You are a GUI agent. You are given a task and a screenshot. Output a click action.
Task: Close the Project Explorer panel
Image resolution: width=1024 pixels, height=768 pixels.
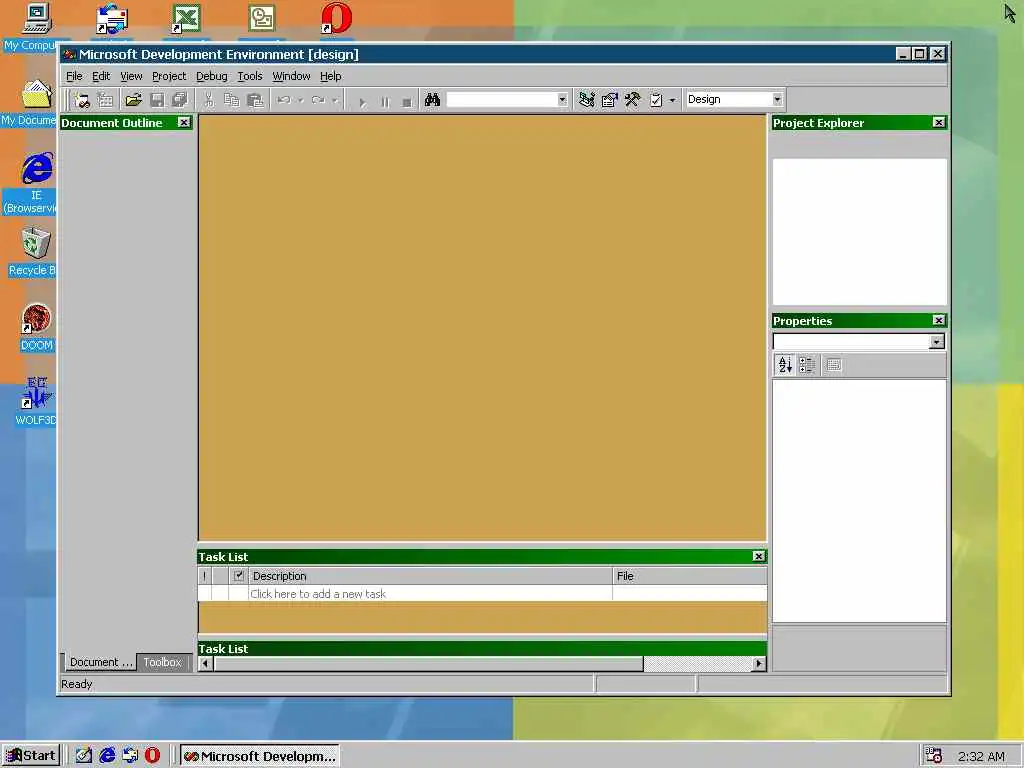(x=938, y=122)
